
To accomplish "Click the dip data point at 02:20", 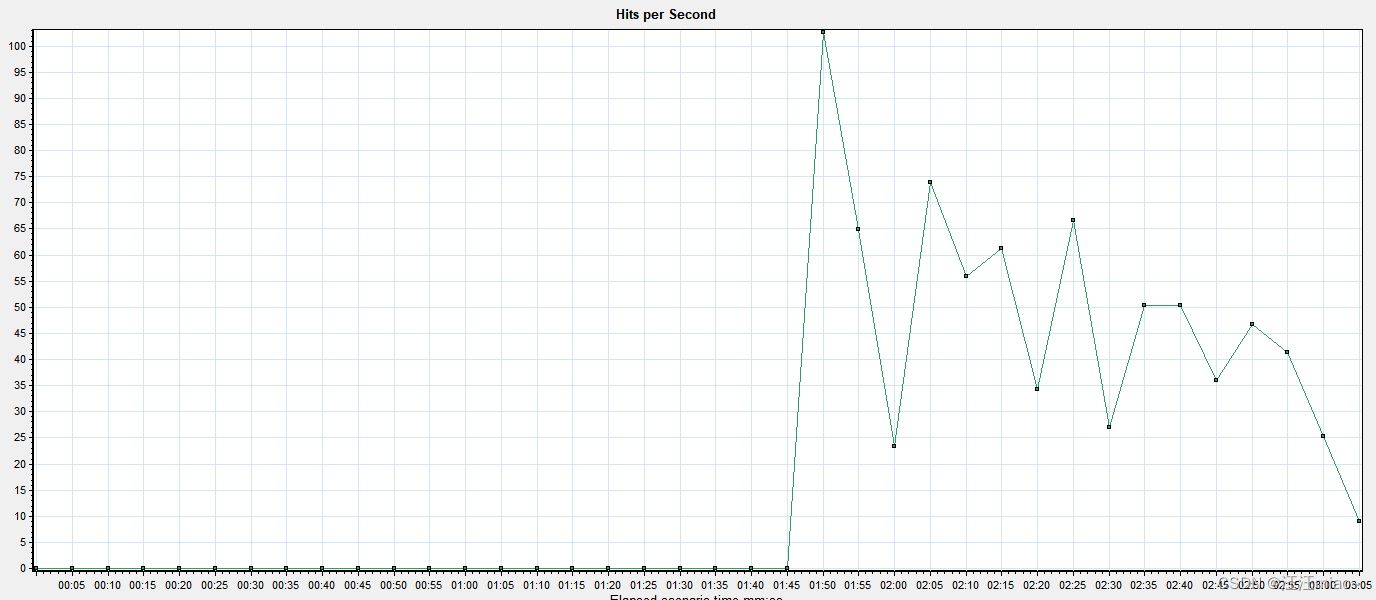I will [1037, 389].
